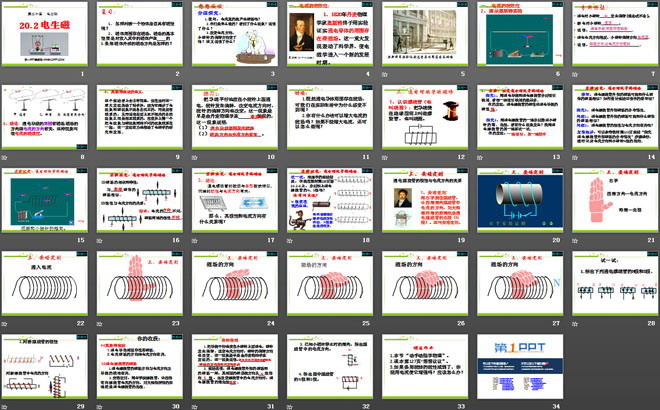Screen dimensions: 660x410
Task: Select slide 11 discussion thumbnail
Action: point(330,117)
